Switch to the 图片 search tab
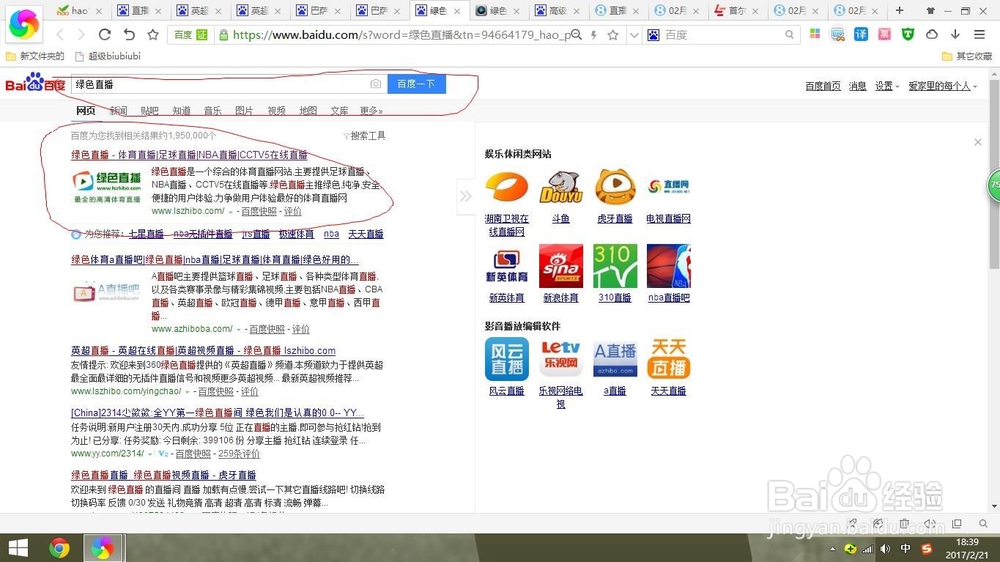This screenshot has width=1000, height=562. [x=244, y=111]
